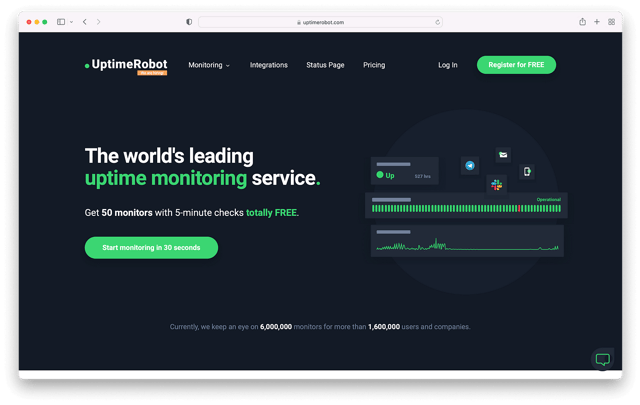Click the Slack icon in the illustration

496,185
